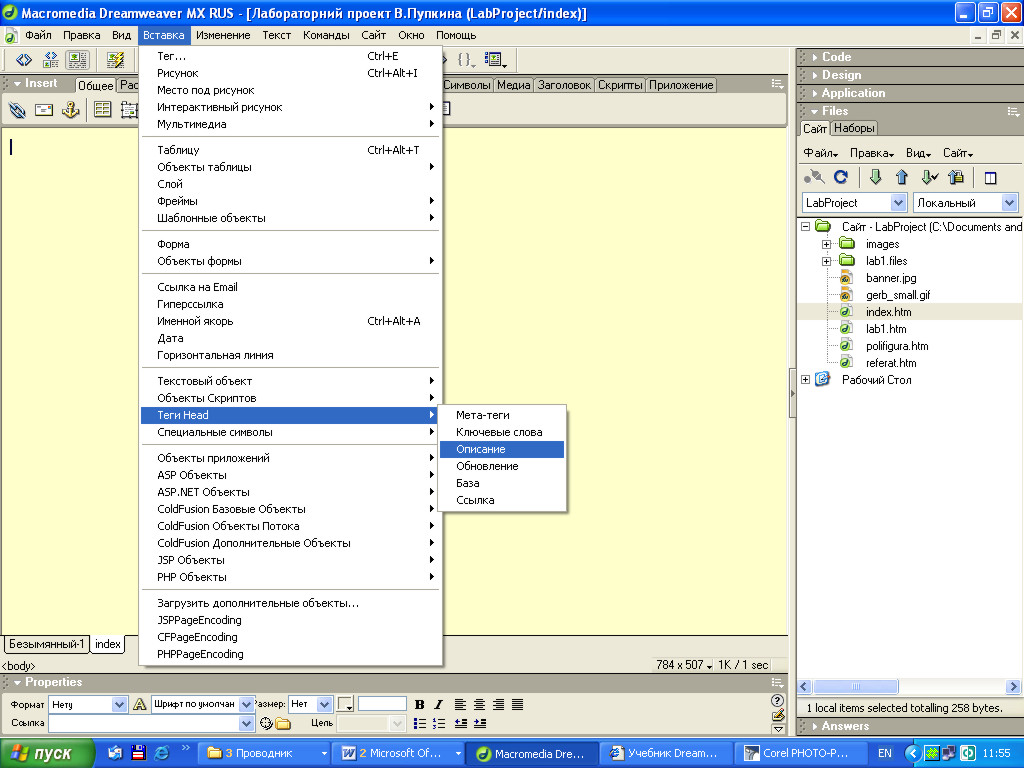Click the Italic formatting button
1024x768 pixels.
(x=438, y=705)
